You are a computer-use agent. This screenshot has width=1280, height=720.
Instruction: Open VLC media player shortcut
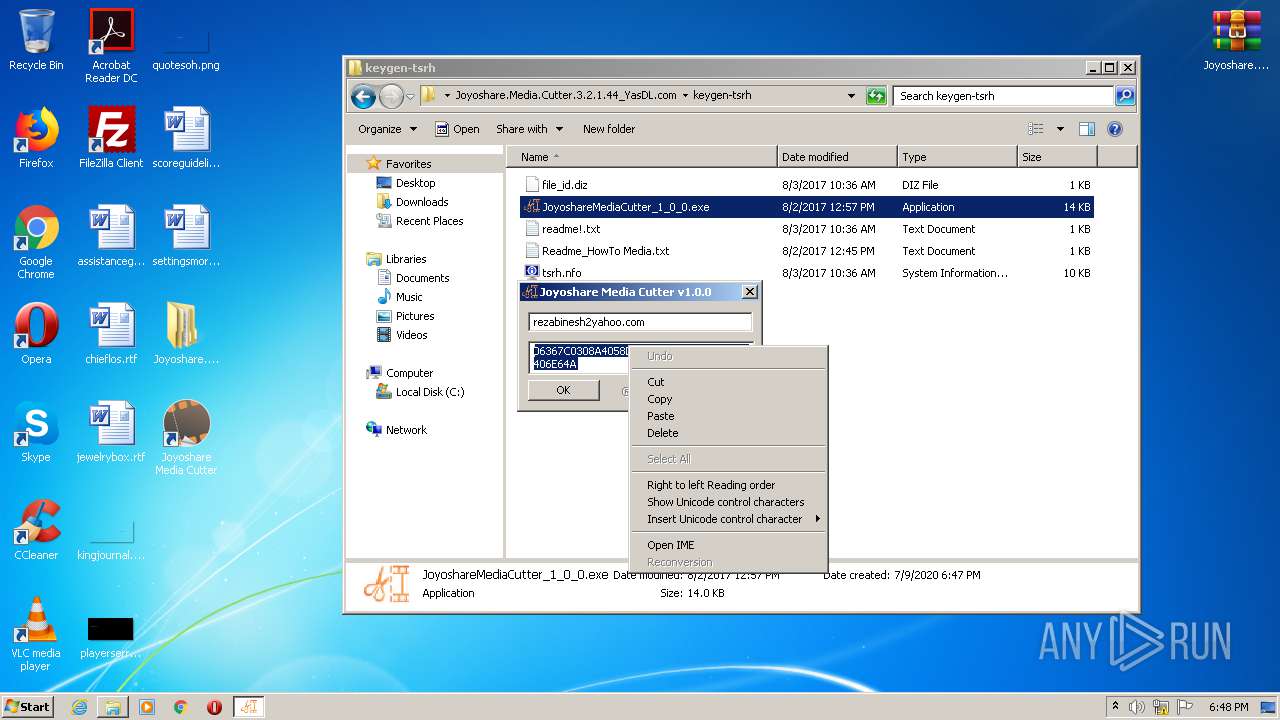(x=36, y=634)
